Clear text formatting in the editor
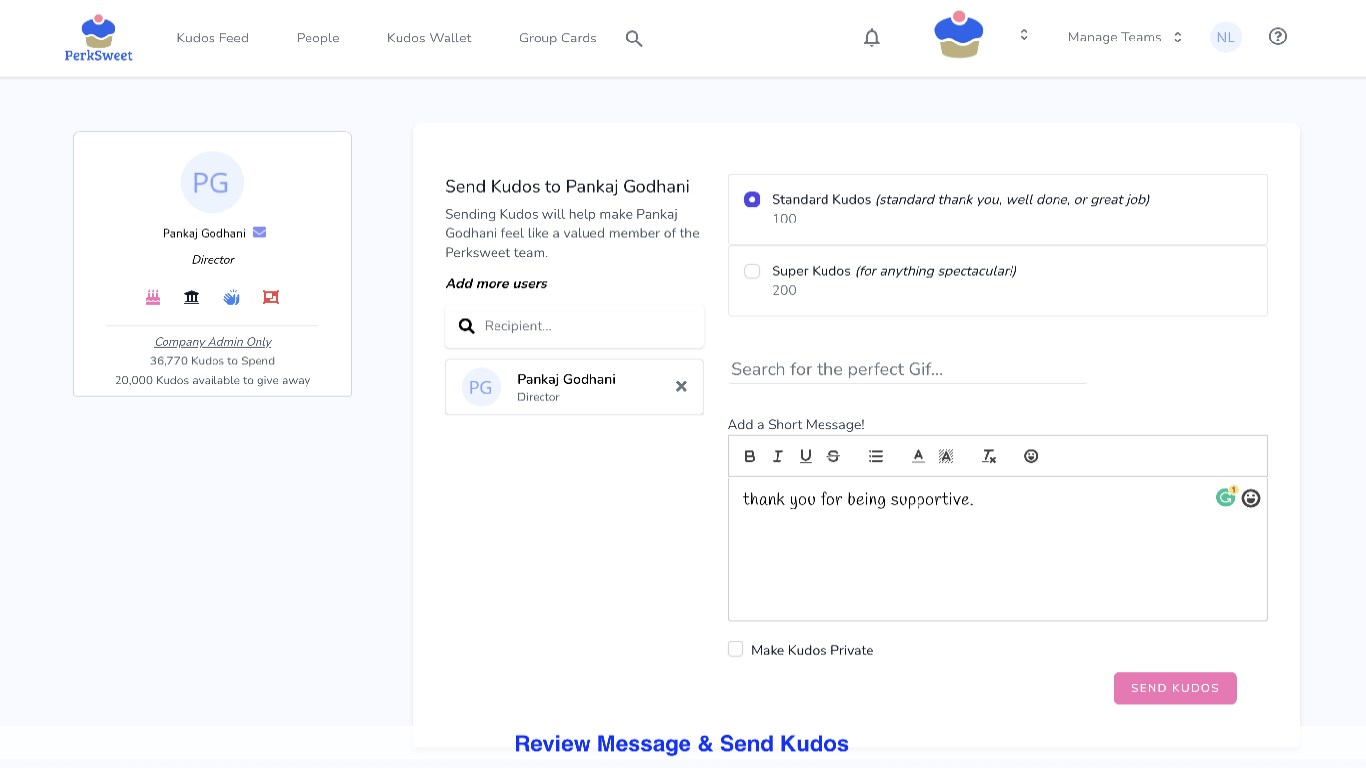The image size is (1366, 768). [x=989, y=456]
